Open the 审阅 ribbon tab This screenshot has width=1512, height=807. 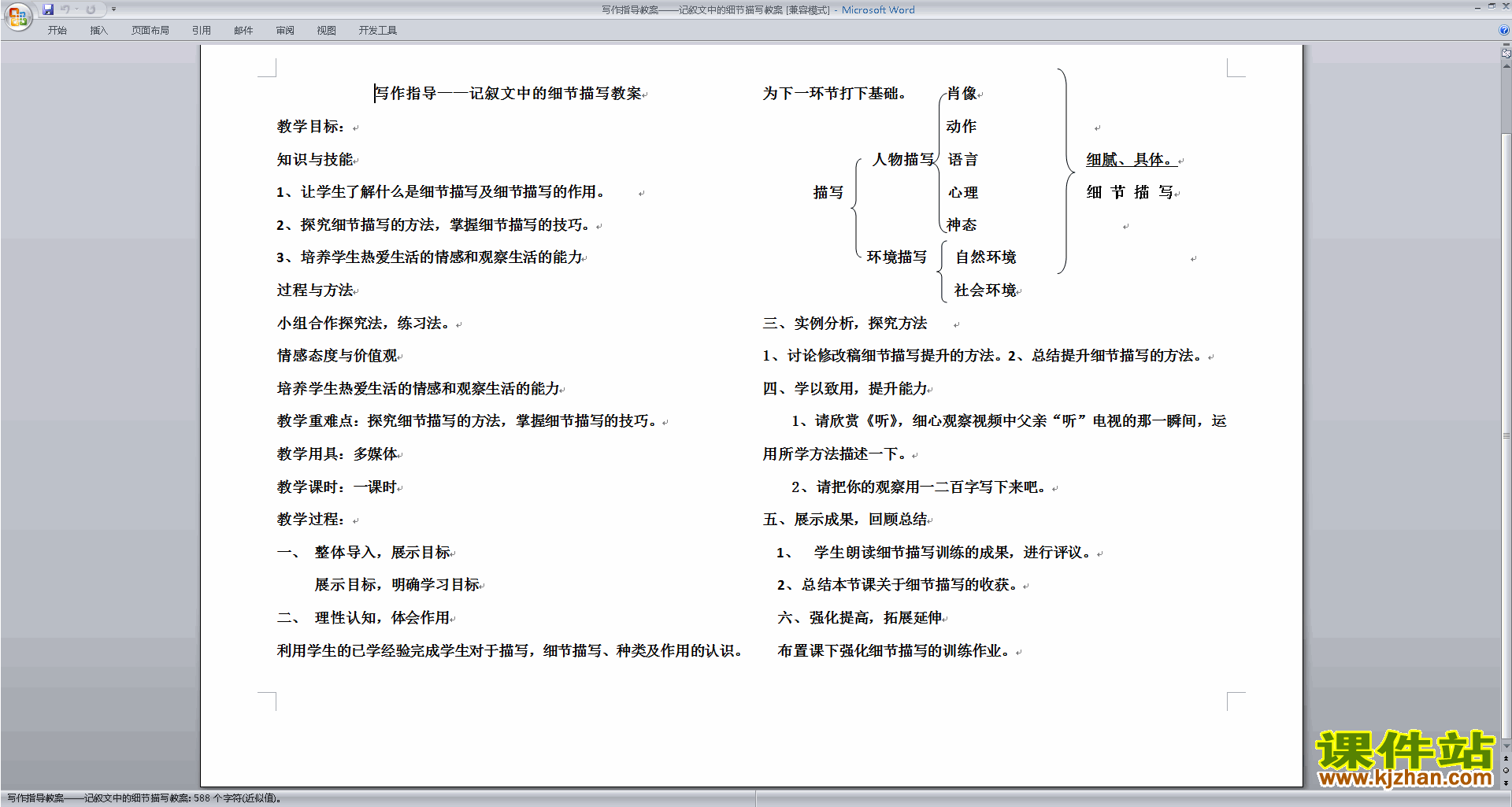pyautogui.click(x=285, y=31)
